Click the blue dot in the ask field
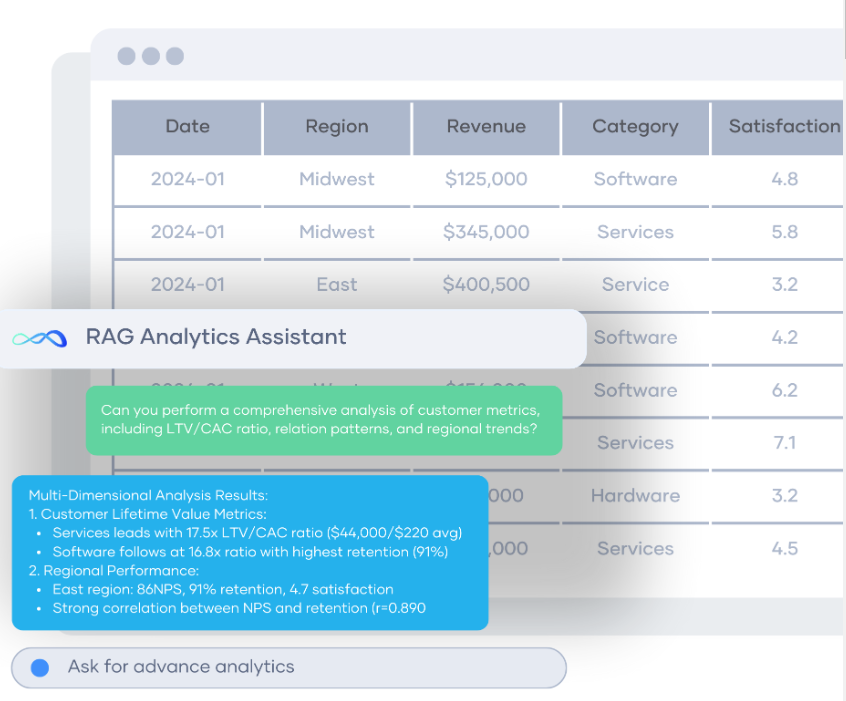The width and height of the screenshot is (846, 701). click(40, 667)
